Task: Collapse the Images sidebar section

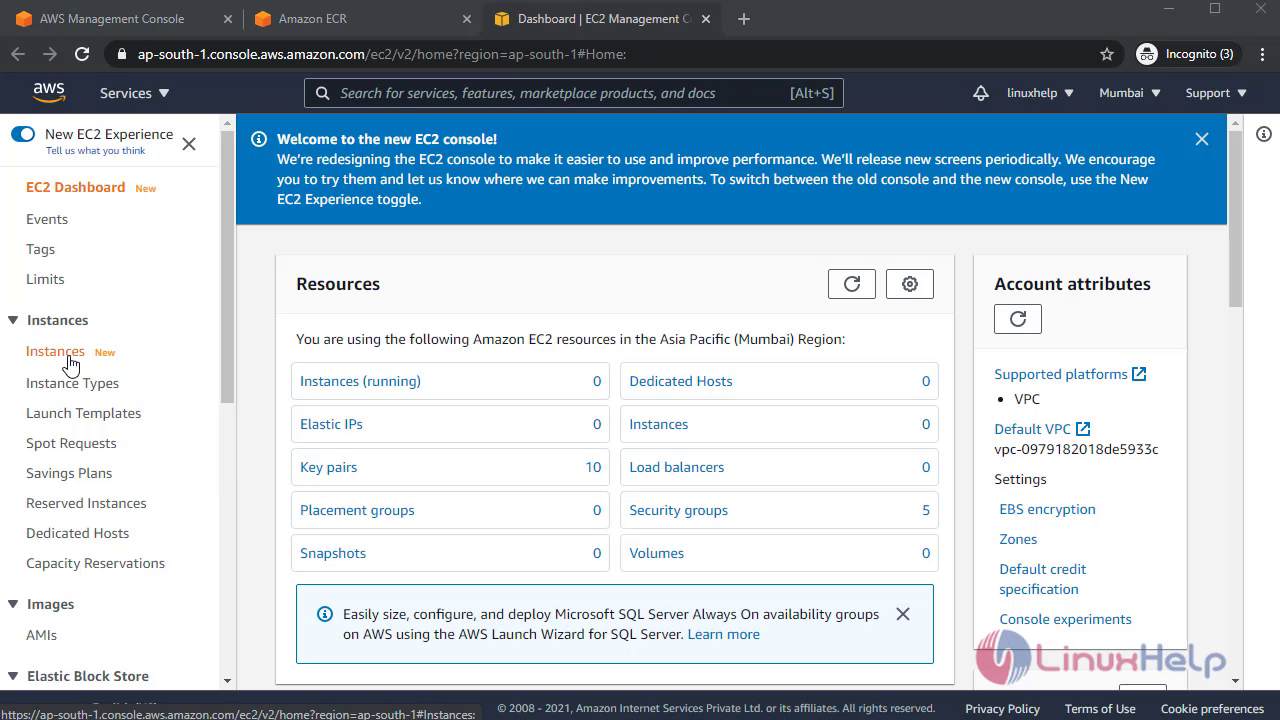Action: (x=13, y=604)
